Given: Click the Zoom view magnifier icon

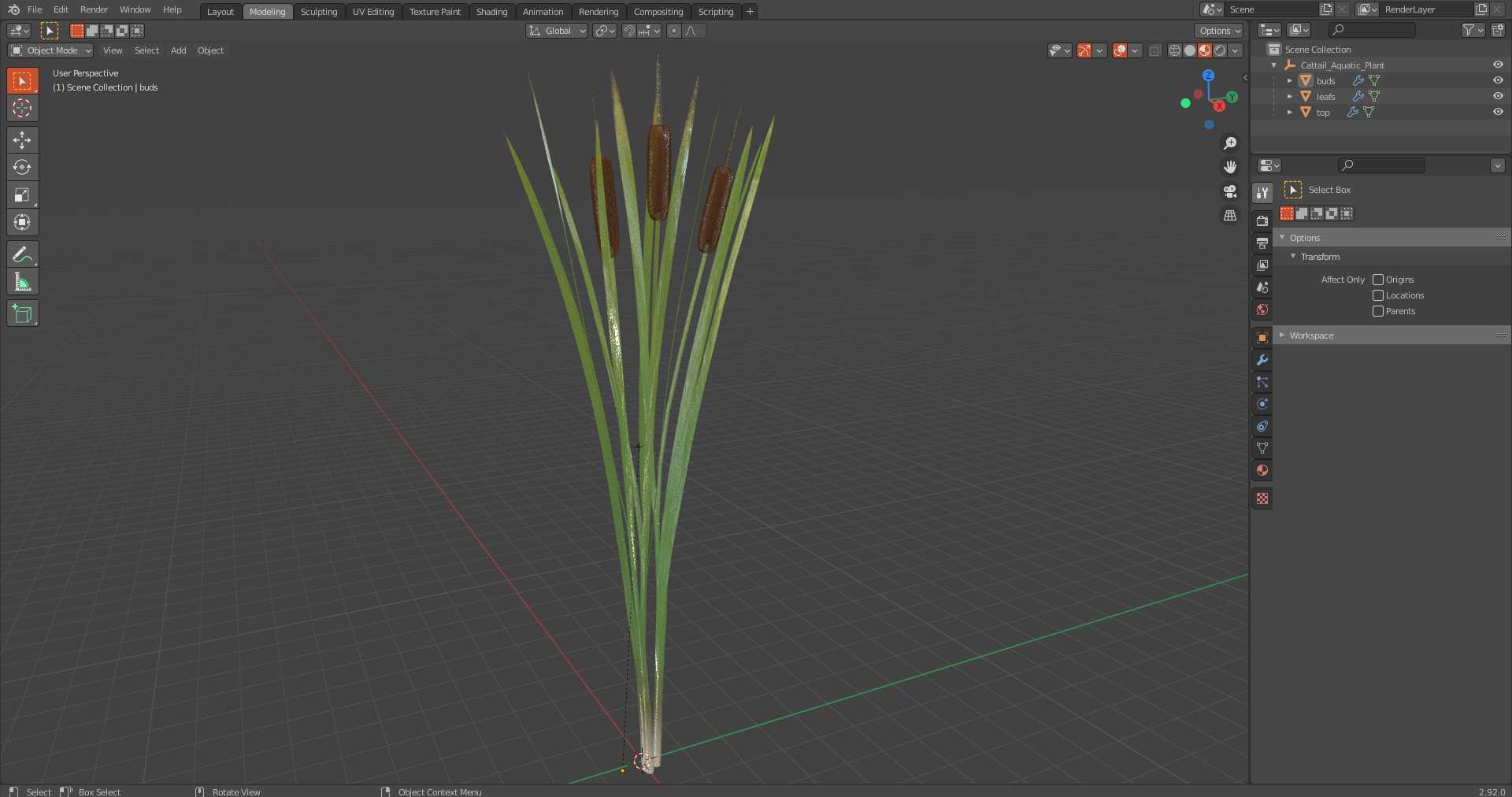Looking at the screenshot, I should tap(1230, 143).
